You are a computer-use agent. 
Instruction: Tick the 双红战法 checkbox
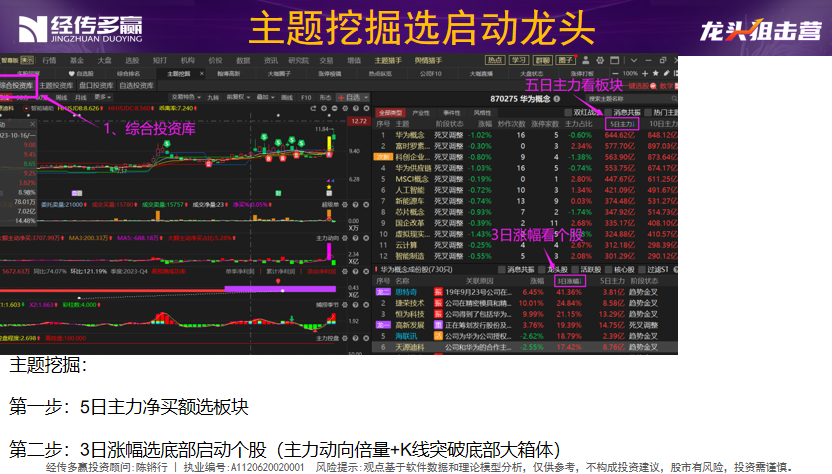[x=568, y=113]
